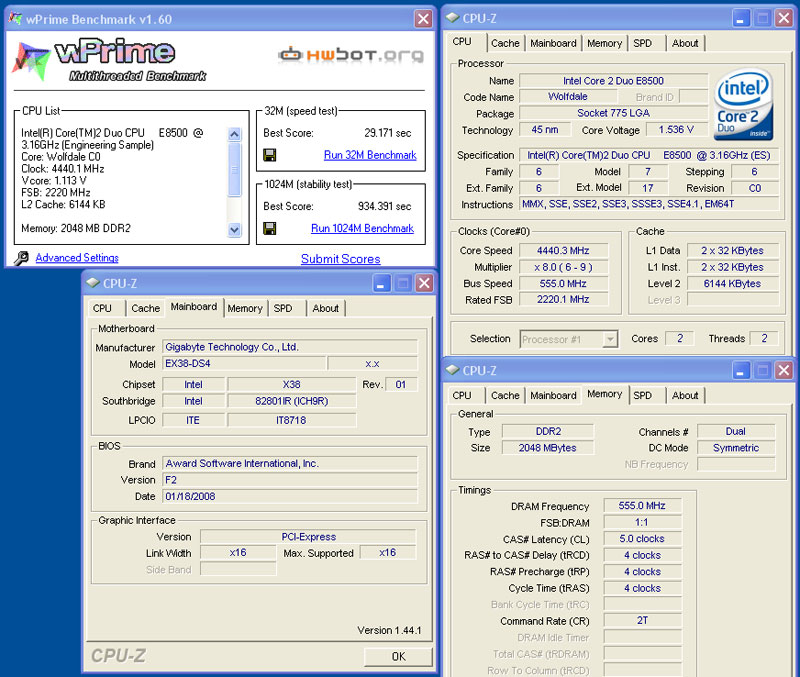
Task: Click the hwbot.org logo in wPrime
Action: pyautogui.click(x=350, y=55)
